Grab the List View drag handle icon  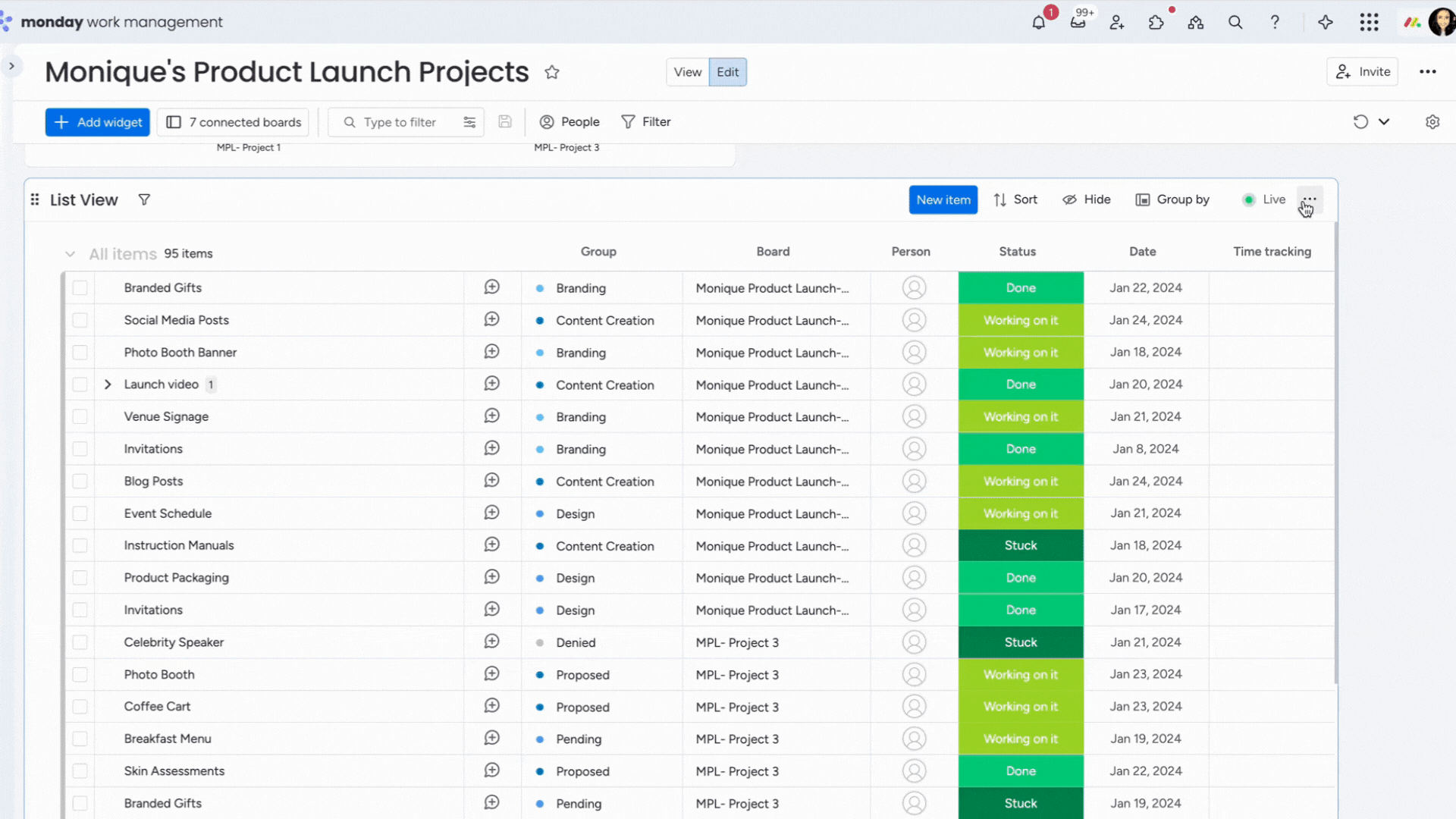pyautogui.click(x=35, y=199)
